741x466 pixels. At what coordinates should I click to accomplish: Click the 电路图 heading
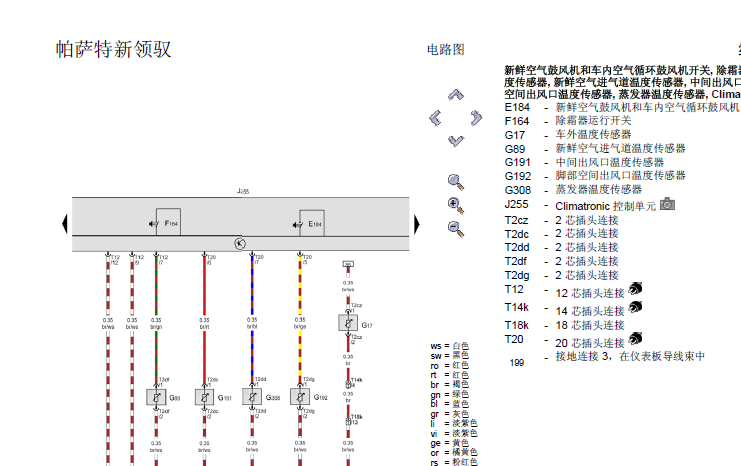click(x=446, y=50)
